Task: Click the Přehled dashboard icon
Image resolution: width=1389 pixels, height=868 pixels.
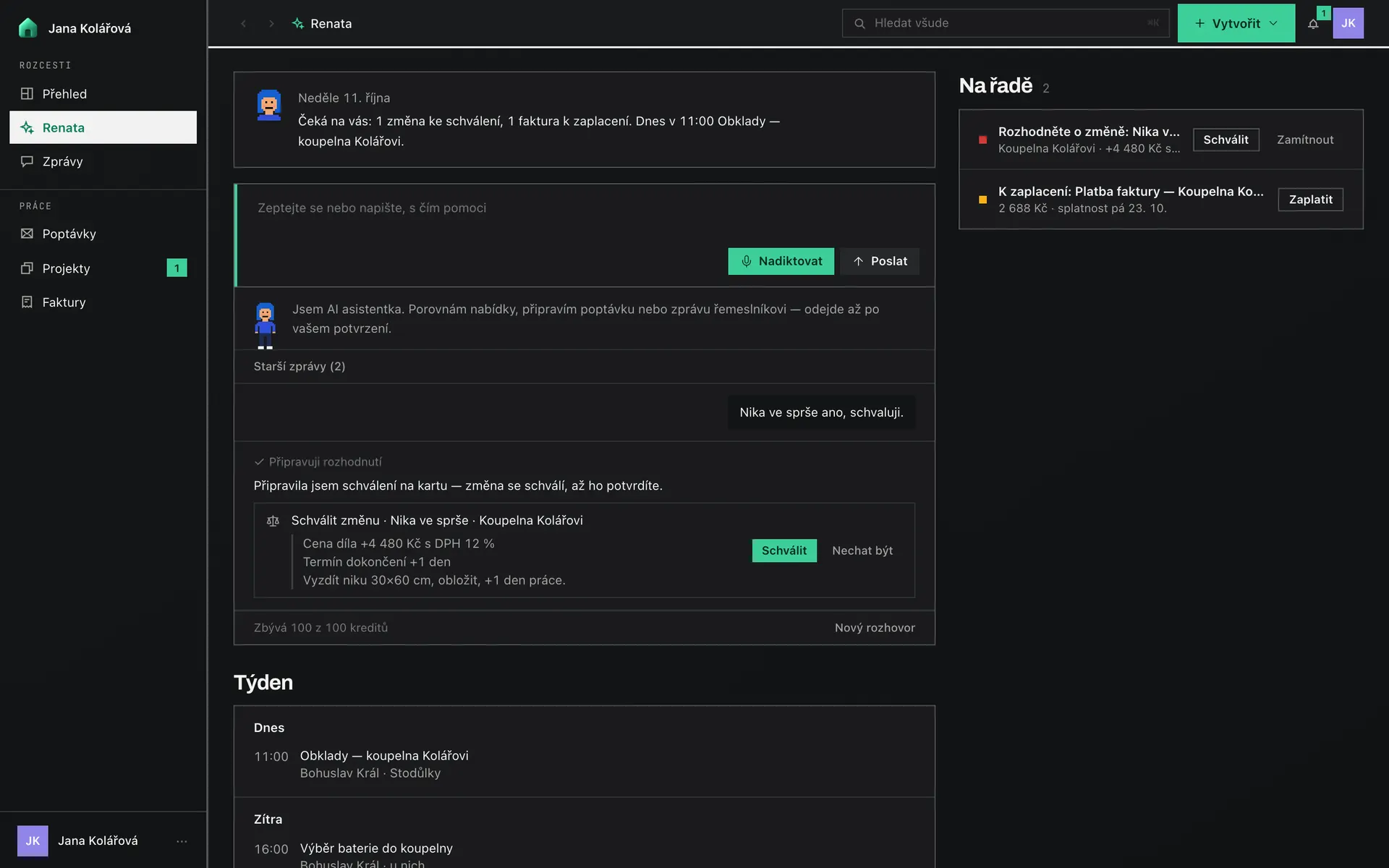Action: click(x=27, y=93)
